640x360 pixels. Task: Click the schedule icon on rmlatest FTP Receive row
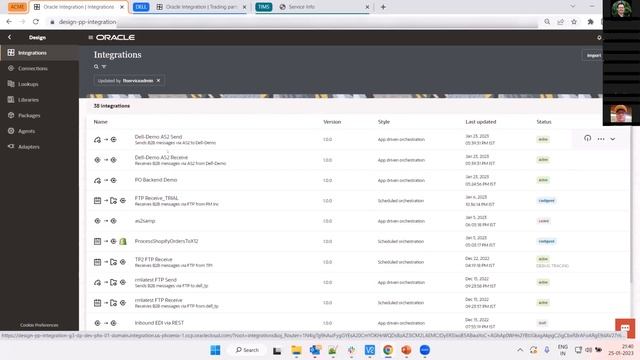point(97,302)
